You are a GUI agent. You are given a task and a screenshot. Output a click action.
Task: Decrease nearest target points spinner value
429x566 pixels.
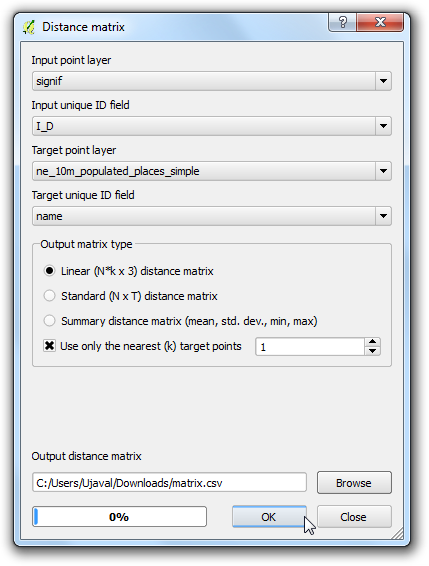point(372,351)
